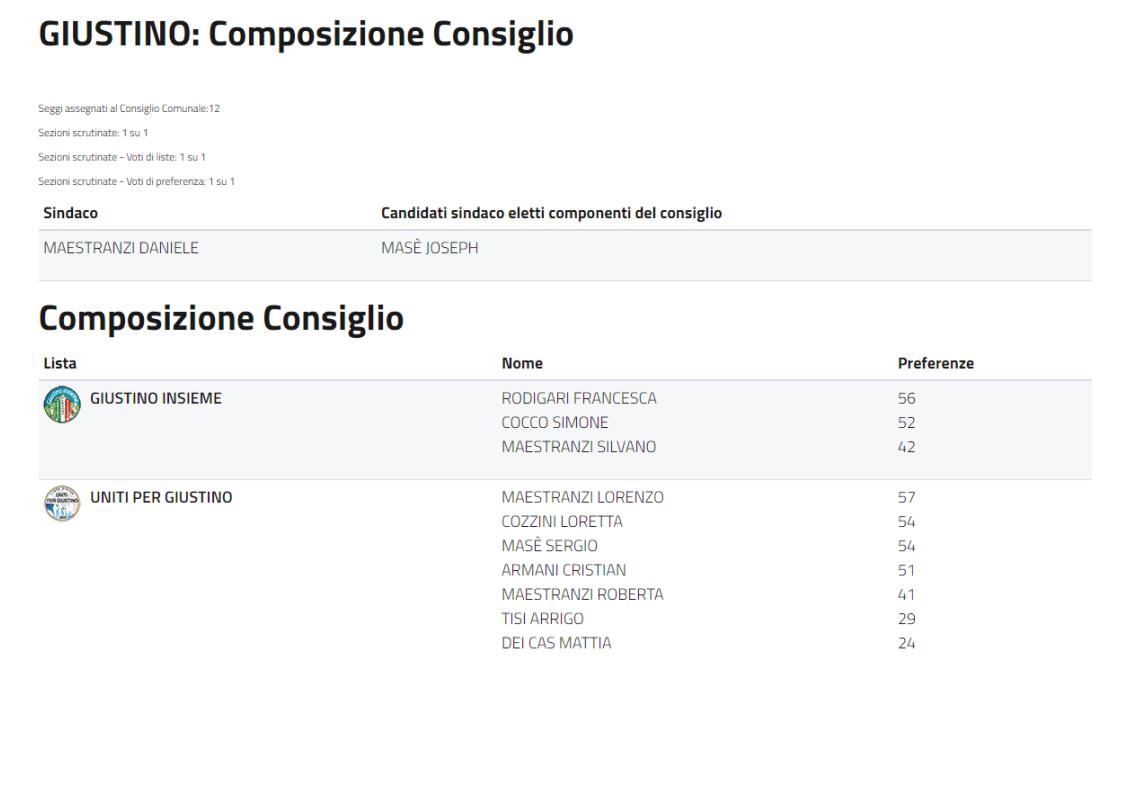Click the Lista column header
This screenshot has width=1122, height=793.
click(x=60, y=364)
